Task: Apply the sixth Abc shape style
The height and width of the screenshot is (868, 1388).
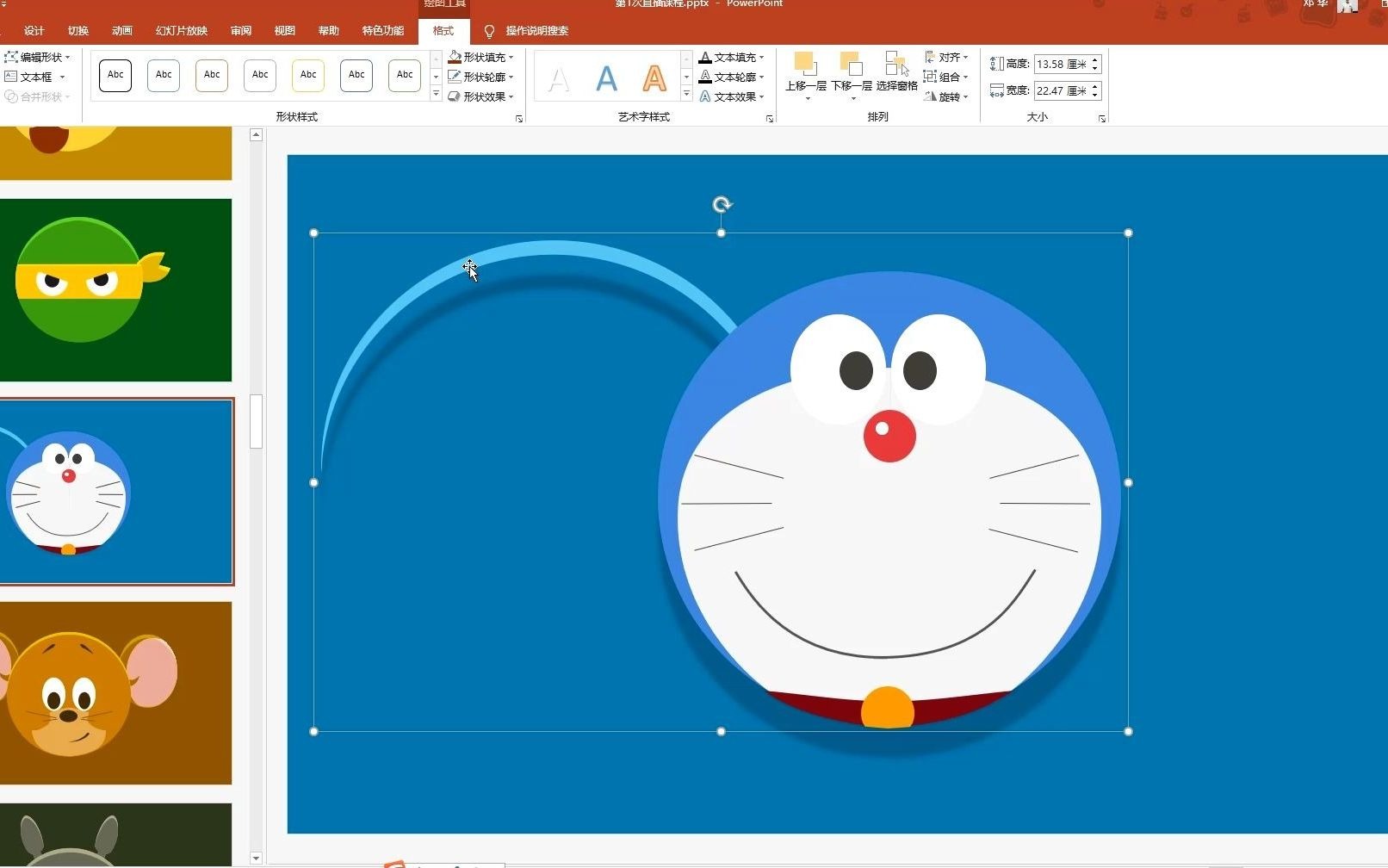Action: coord(356,76)
